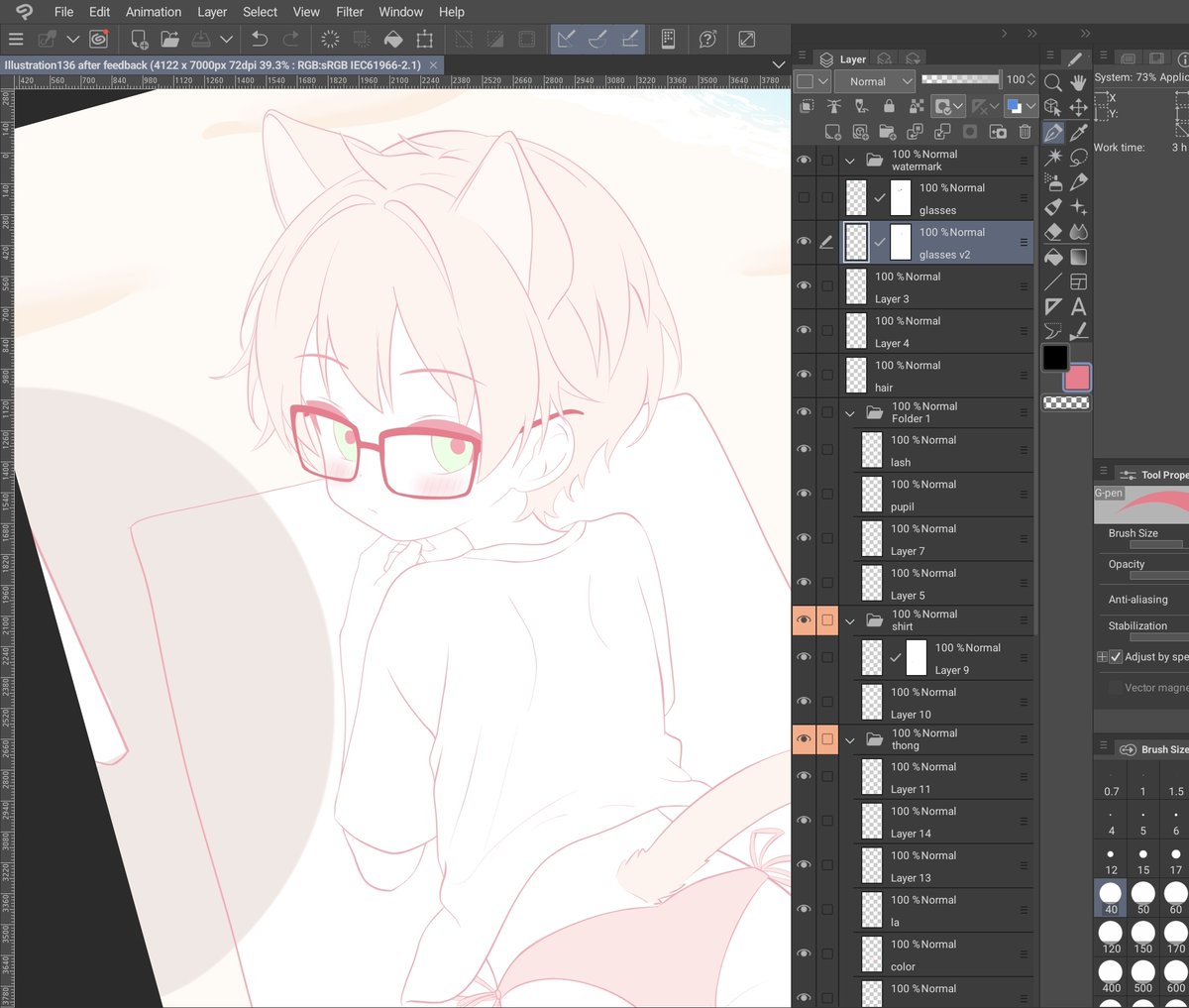Hide the hair layer
This screenshot has width=1189, height=1008.
coord(804,375)
